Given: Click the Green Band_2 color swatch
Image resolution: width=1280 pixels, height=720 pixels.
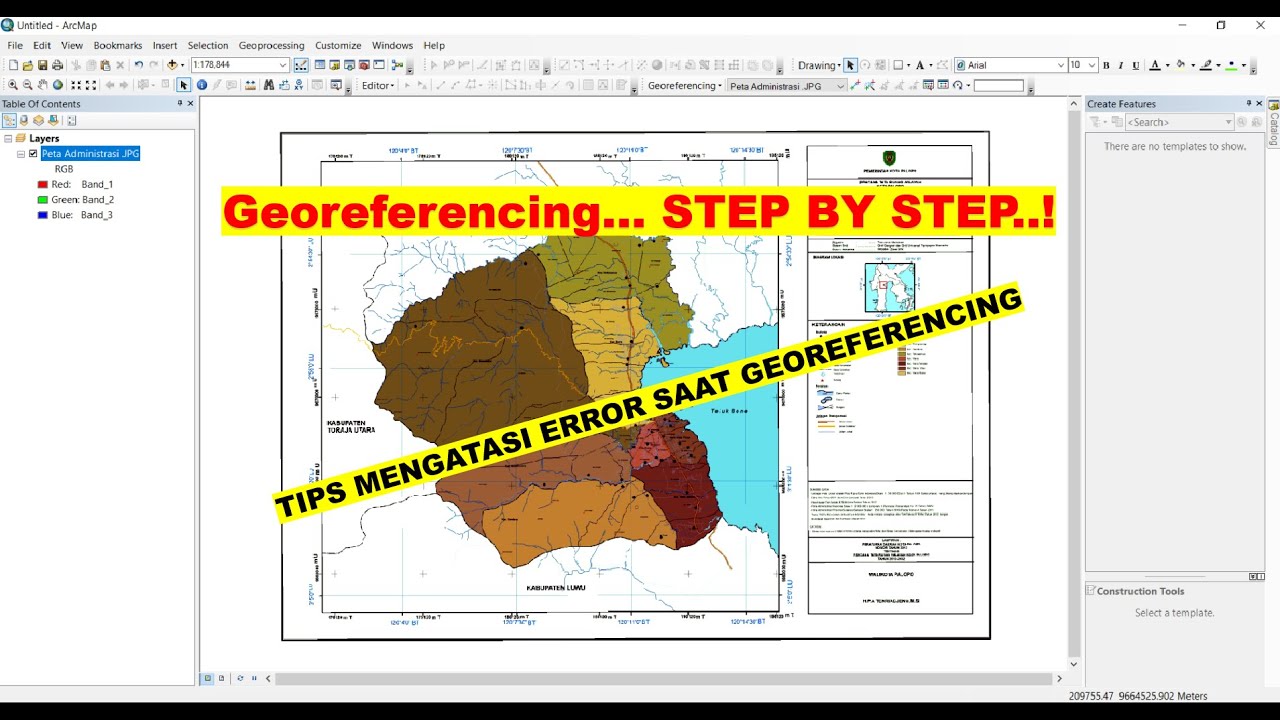Looking at the screenshot, I should click(x=42, y=200).
